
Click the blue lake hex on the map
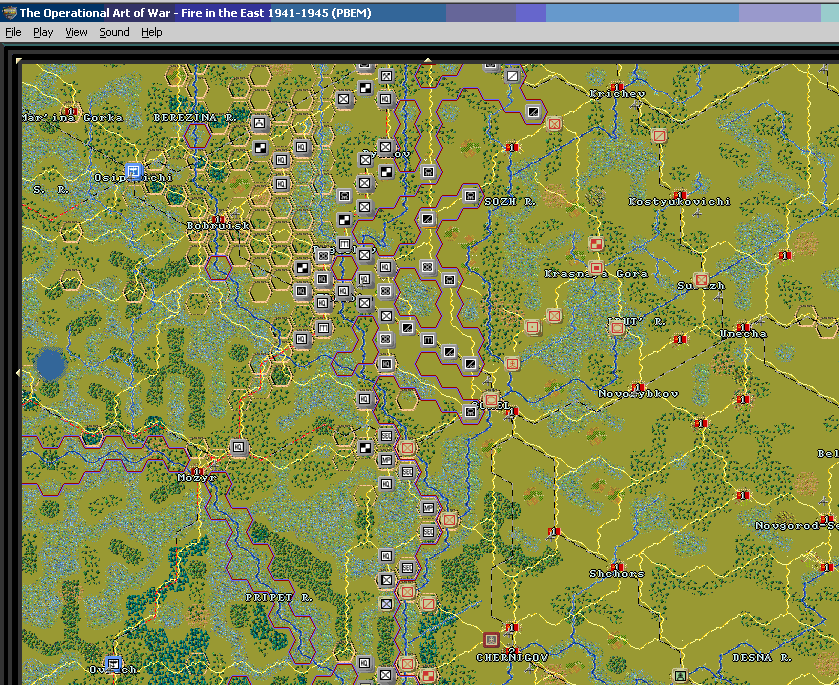(51, 364)
